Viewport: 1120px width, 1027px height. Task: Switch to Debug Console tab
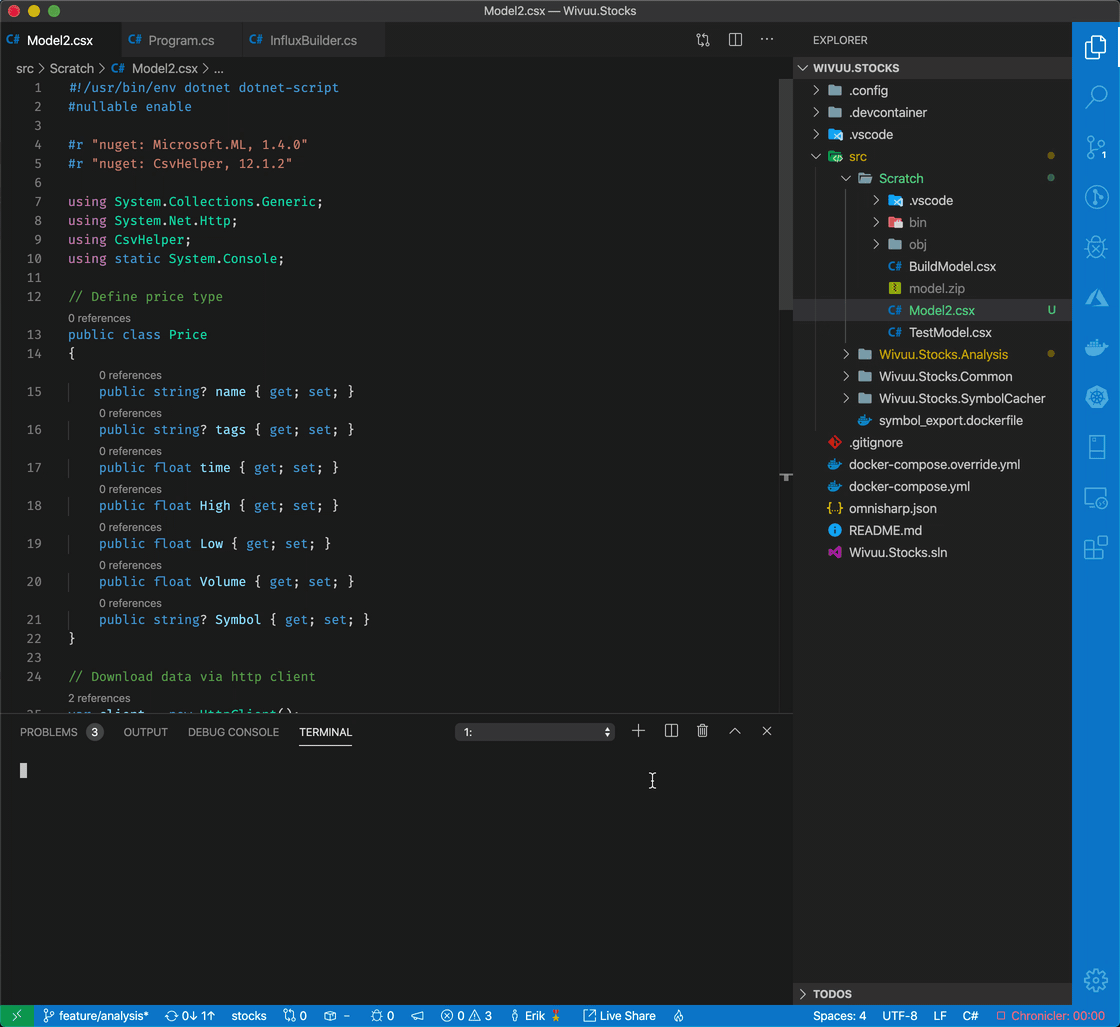click(x=234, y=732)
